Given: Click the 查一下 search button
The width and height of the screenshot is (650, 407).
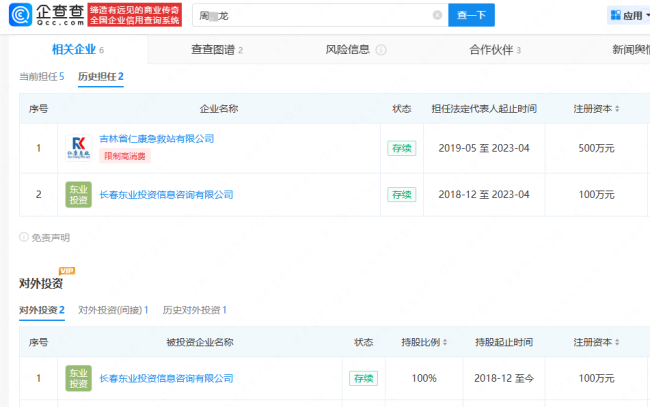Looking at the screenshot, I should 471,15.
